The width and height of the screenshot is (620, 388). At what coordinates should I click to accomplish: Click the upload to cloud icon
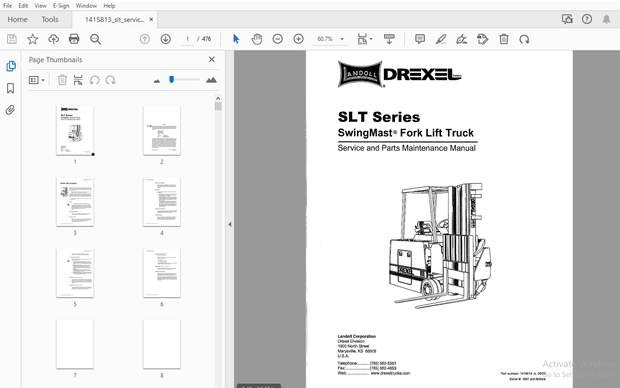(x=53, y=39)
